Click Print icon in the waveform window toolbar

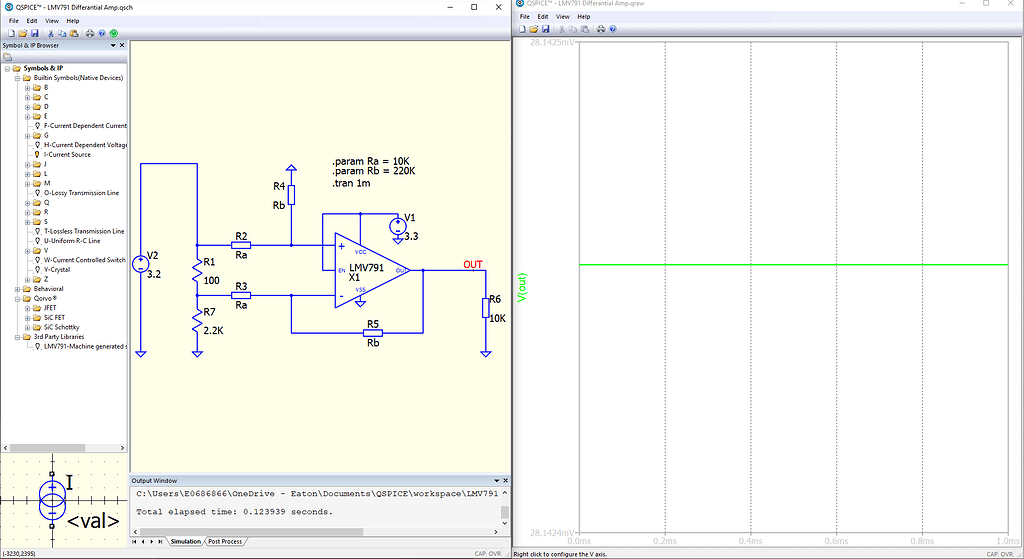(x=600, y=29)
